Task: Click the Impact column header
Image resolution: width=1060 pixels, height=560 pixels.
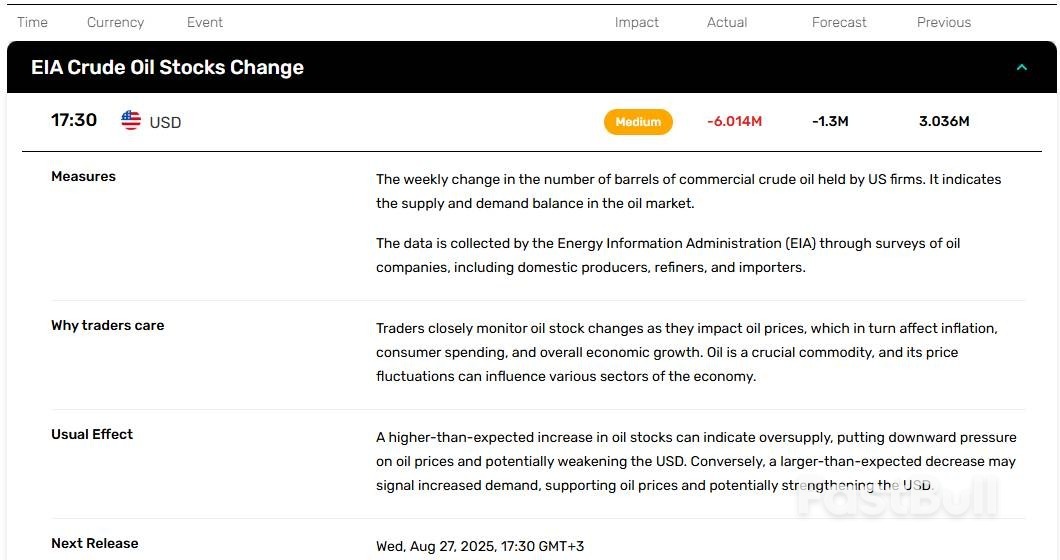Action: tap(637, 22)
